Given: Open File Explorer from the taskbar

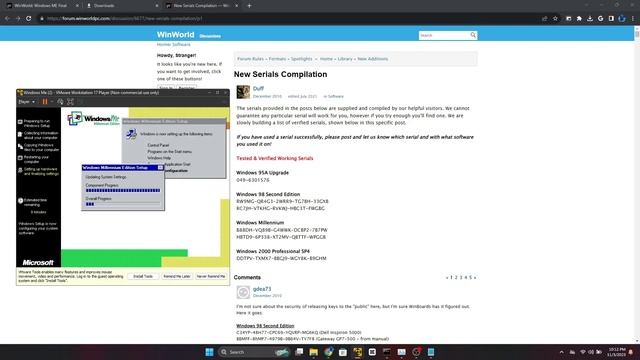Looking at the screenshot, I should click(313, 352).
